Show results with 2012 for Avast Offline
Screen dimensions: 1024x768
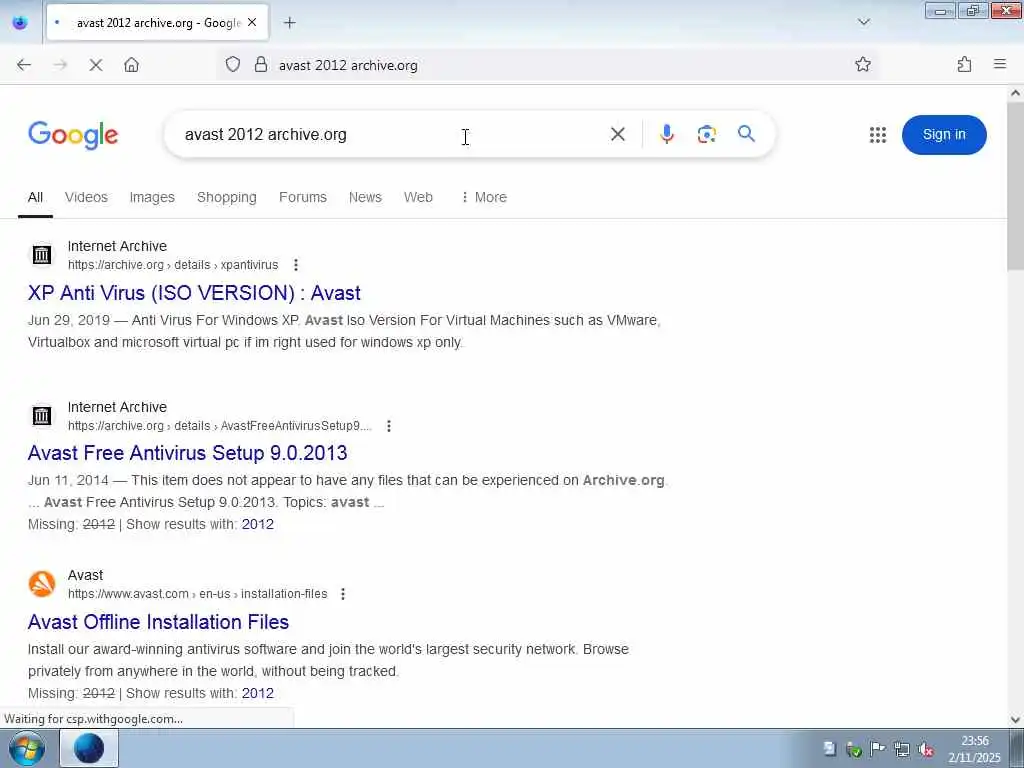[257, 693]
